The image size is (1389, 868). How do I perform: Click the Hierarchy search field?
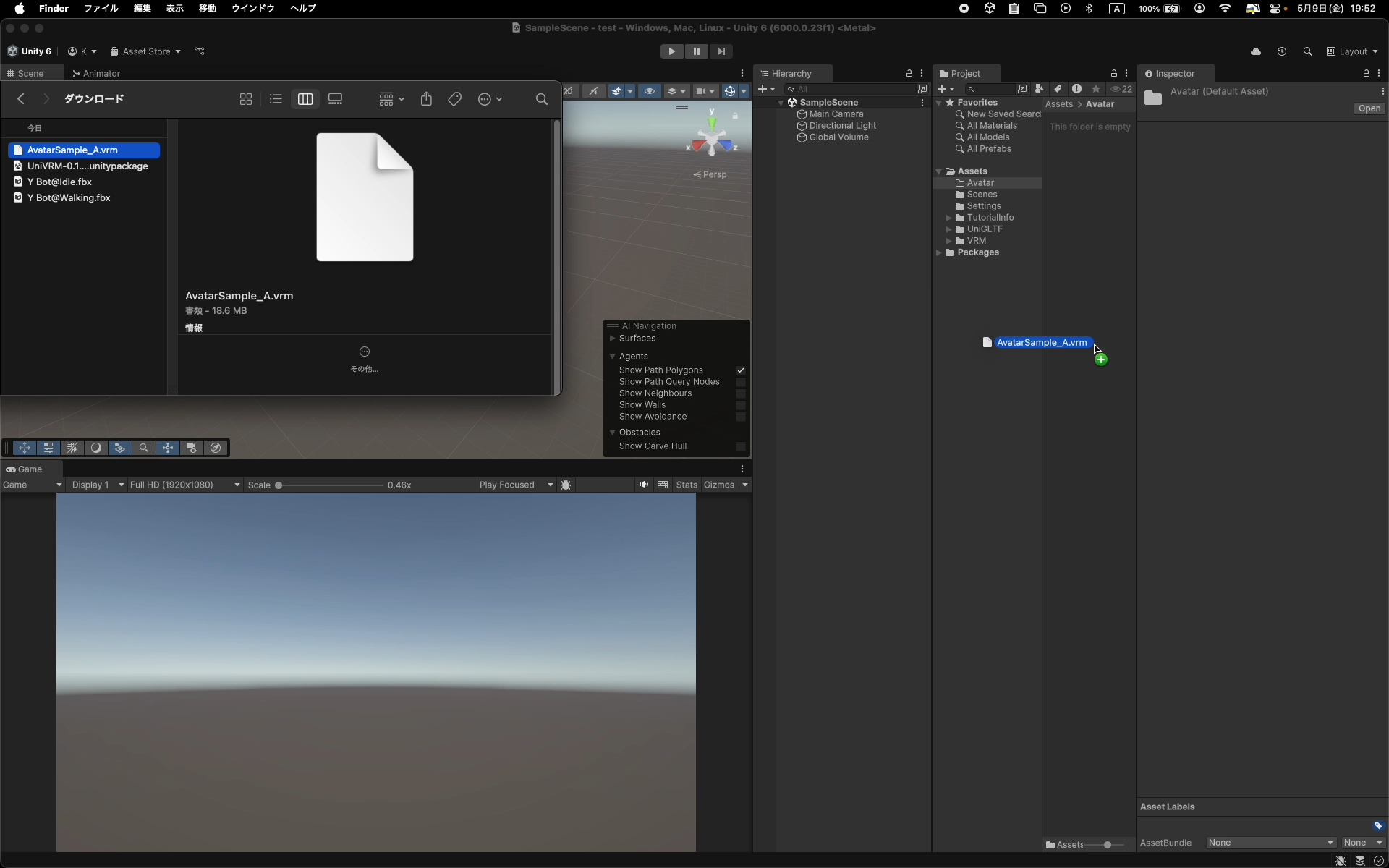[x=849, y=89]
